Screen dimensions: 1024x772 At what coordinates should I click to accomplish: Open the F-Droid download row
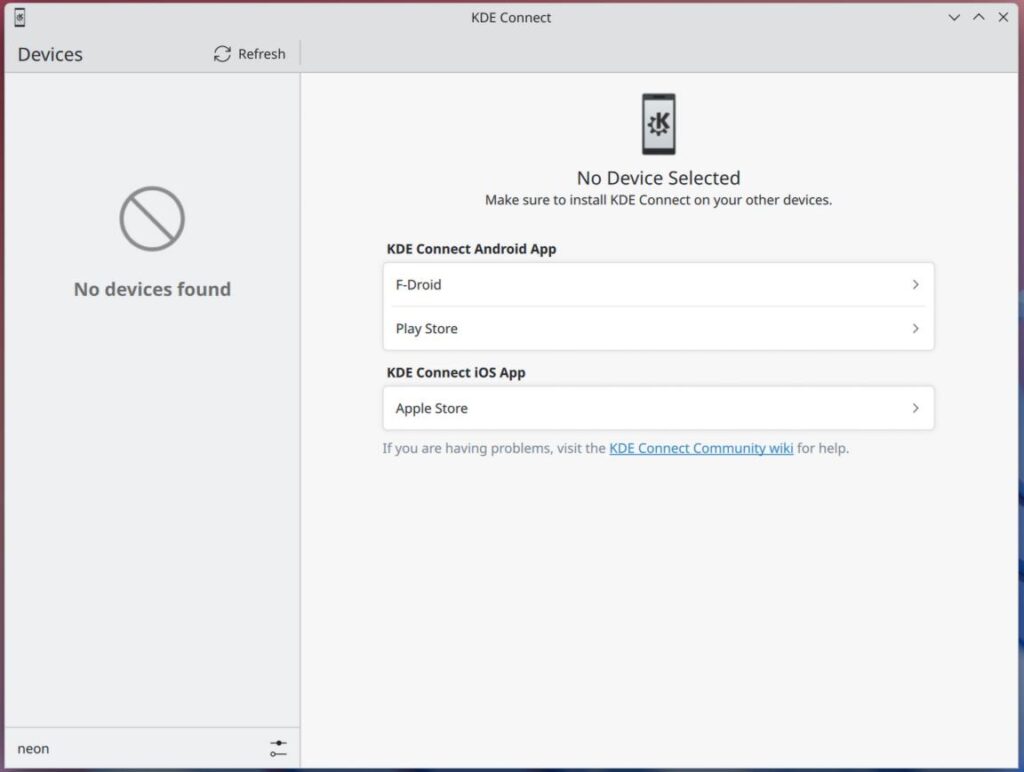click(x=658, y=285)
